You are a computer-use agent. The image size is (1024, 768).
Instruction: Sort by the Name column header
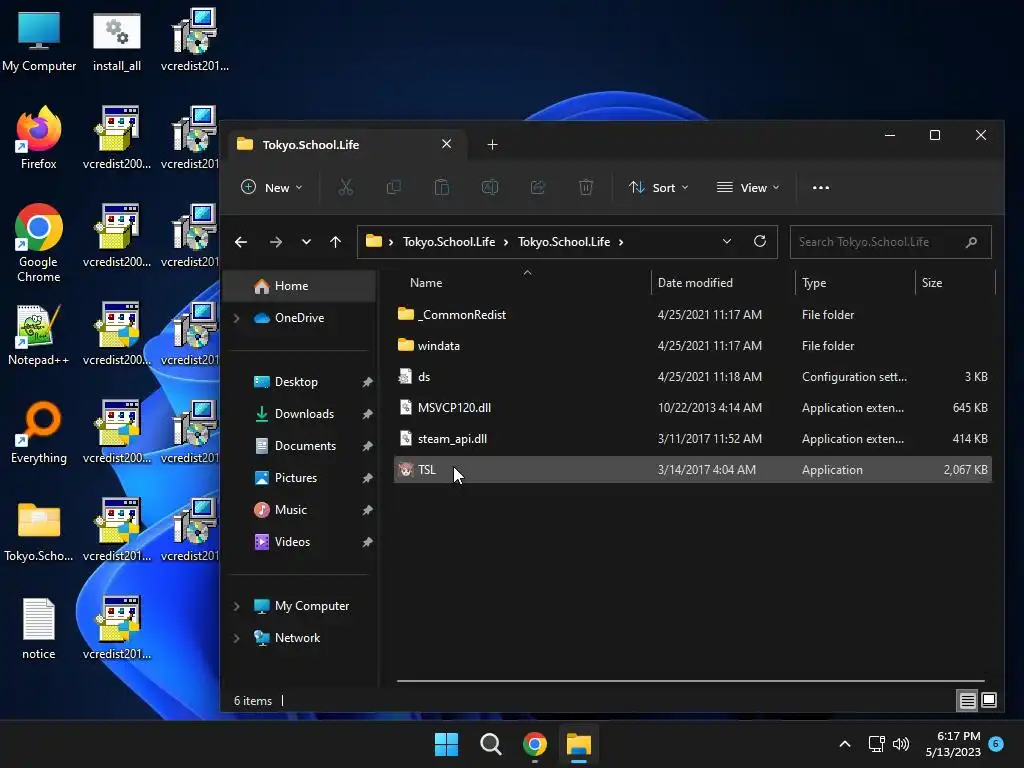[522, 283]
